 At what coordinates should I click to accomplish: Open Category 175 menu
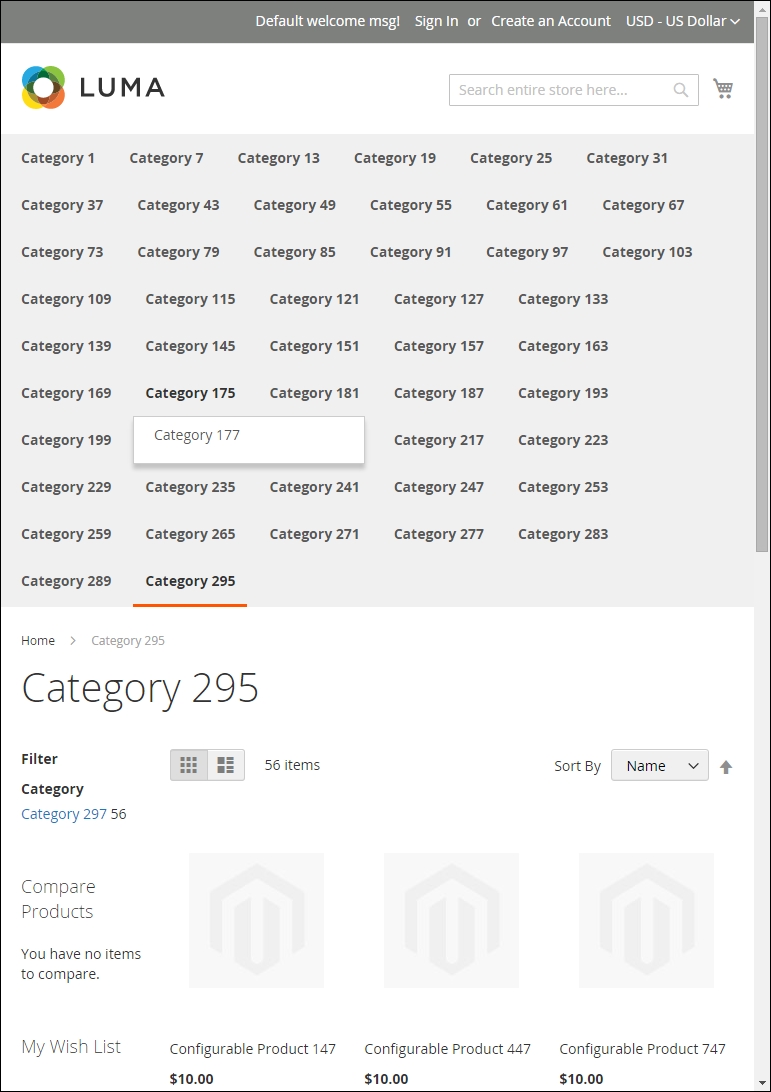click(x=190, y=393)
